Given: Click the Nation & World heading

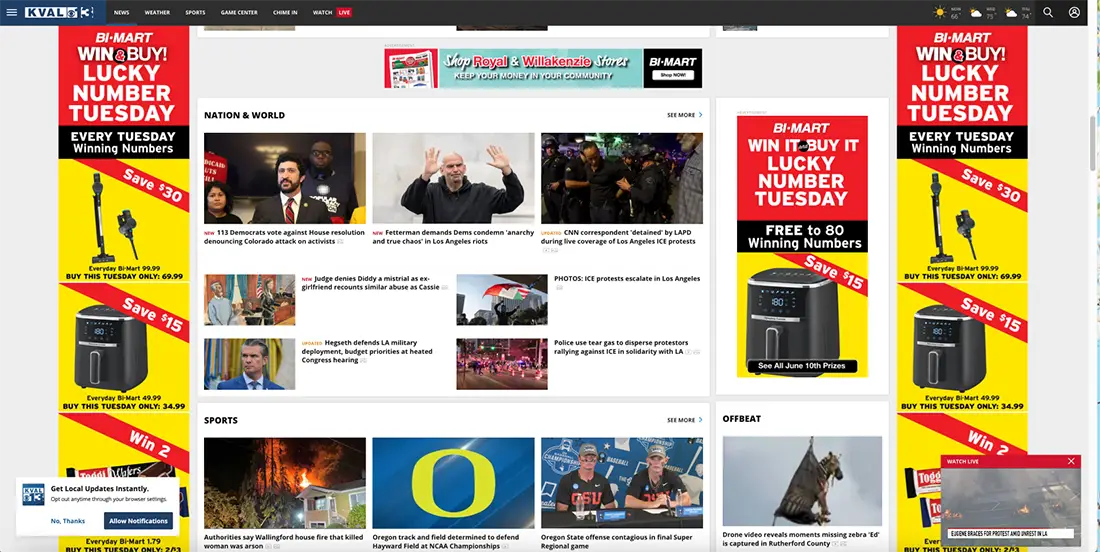Looking at the screenshot, I should [244, 115].
